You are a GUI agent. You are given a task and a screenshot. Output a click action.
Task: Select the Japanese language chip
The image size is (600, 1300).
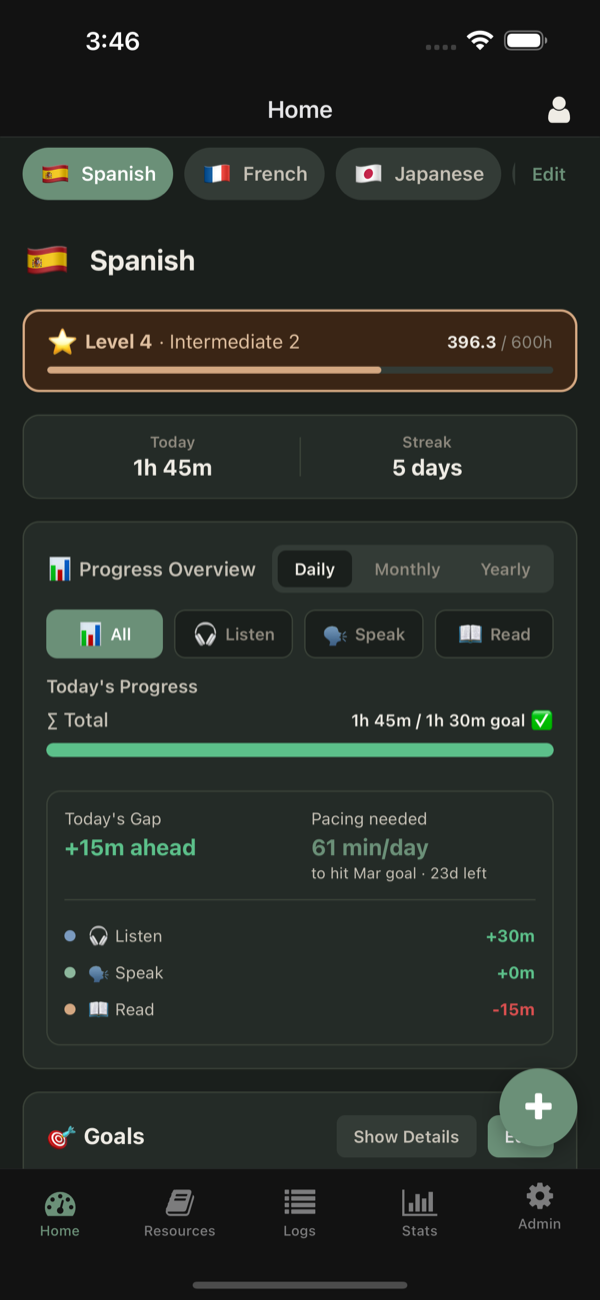tap(418, 173)
